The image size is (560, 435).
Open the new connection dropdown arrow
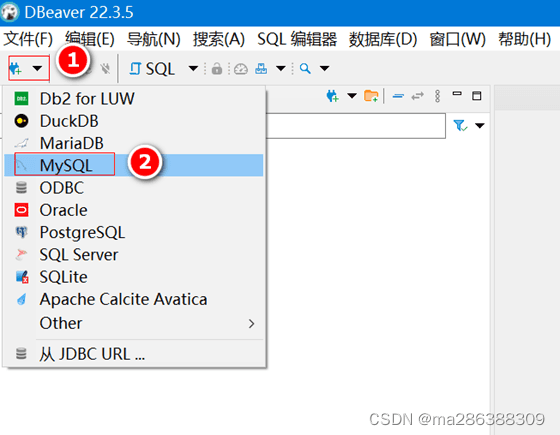tap(37, 68)
